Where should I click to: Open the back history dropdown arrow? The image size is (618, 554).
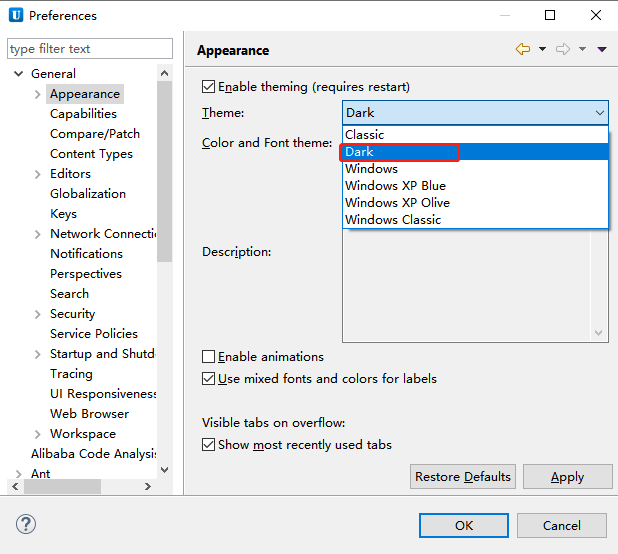tap(542, 49)
